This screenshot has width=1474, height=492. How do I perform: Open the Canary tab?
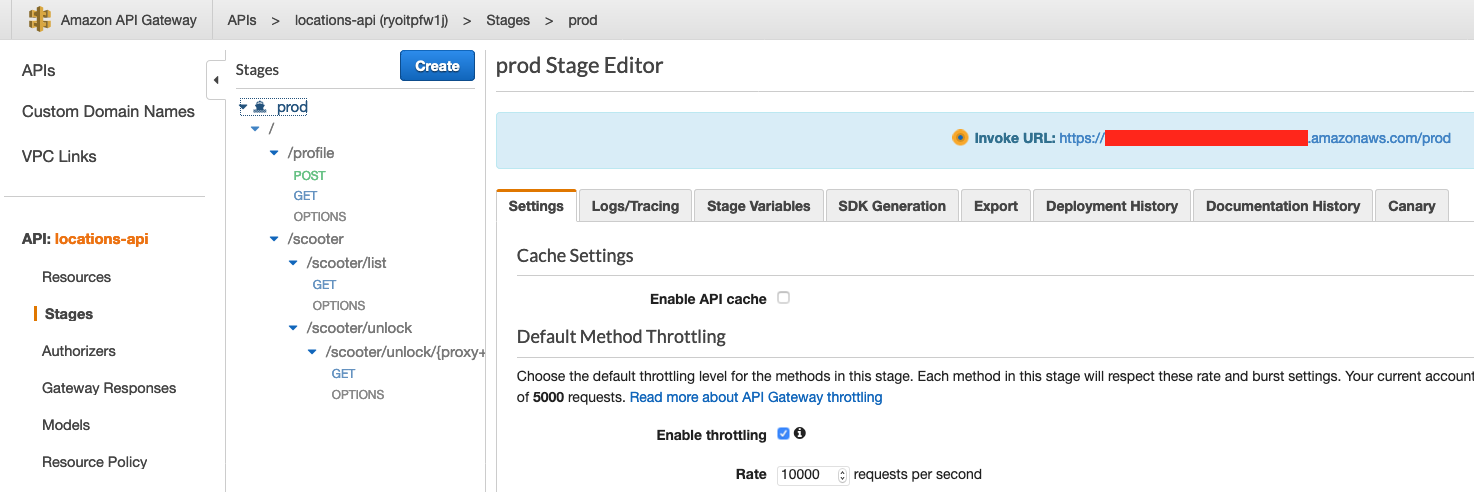(x=1411, y=206)
